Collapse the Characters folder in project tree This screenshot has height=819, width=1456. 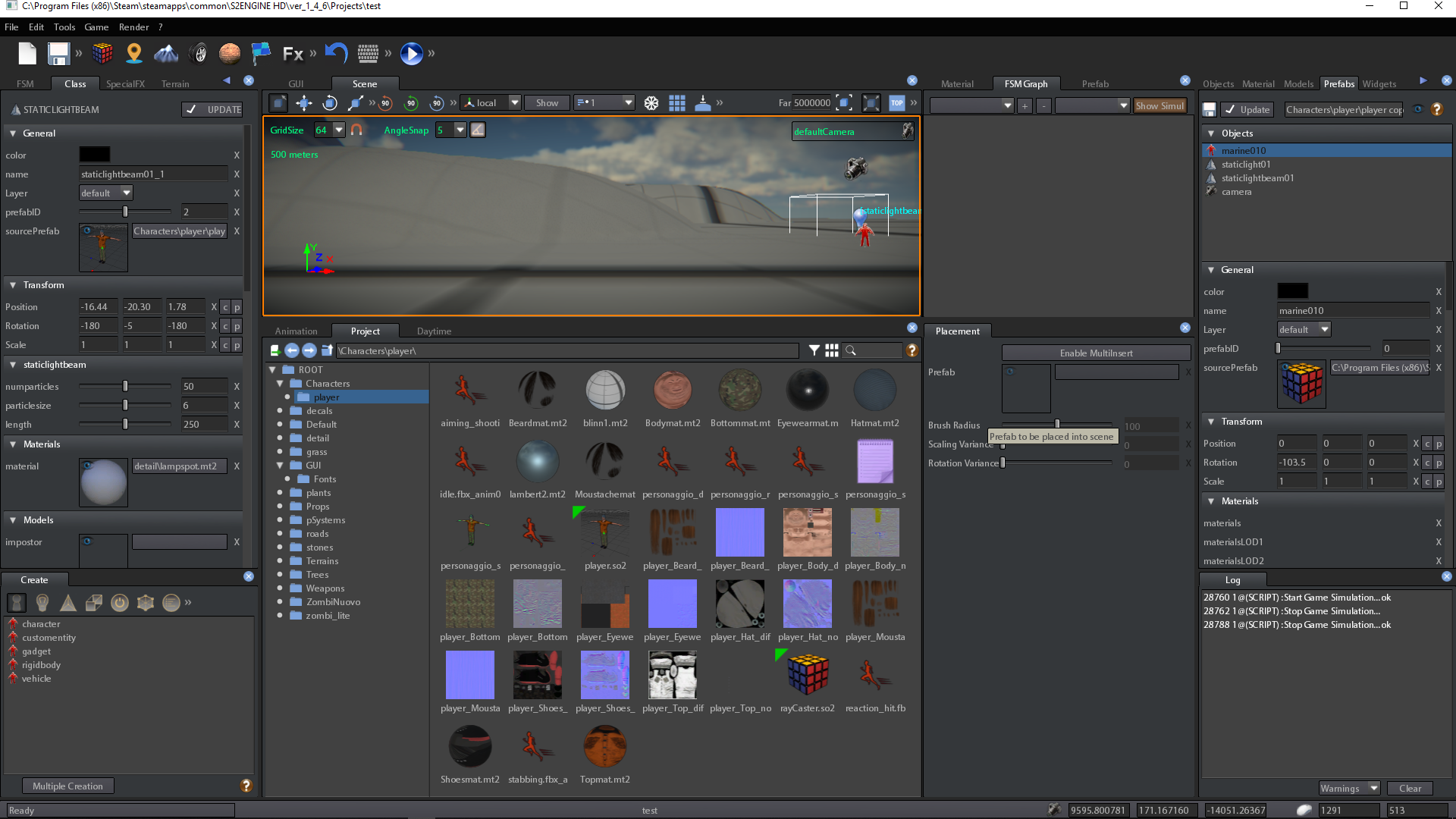280,384
